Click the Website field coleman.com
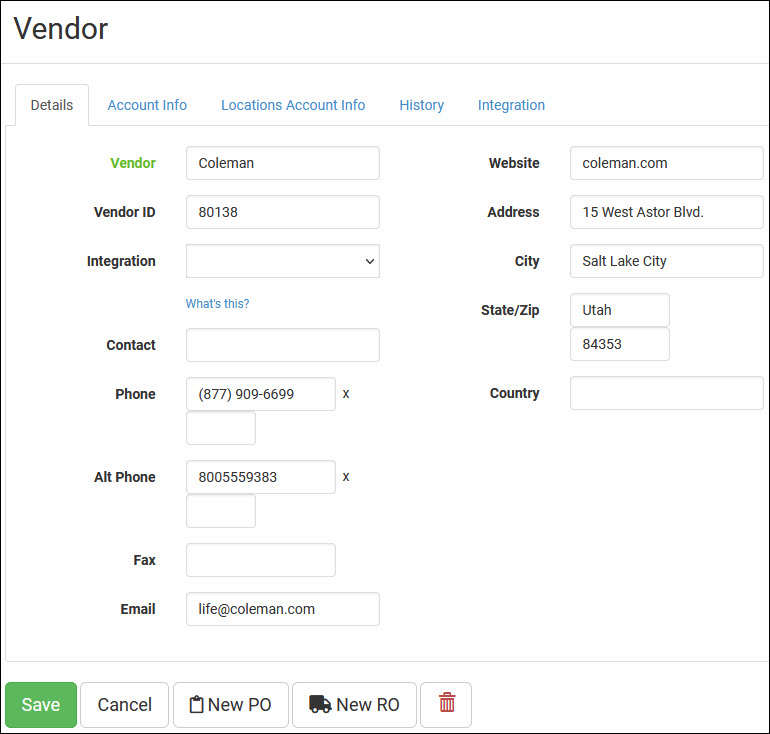Screen dimensions: 770x734 (x=666, y=163)
